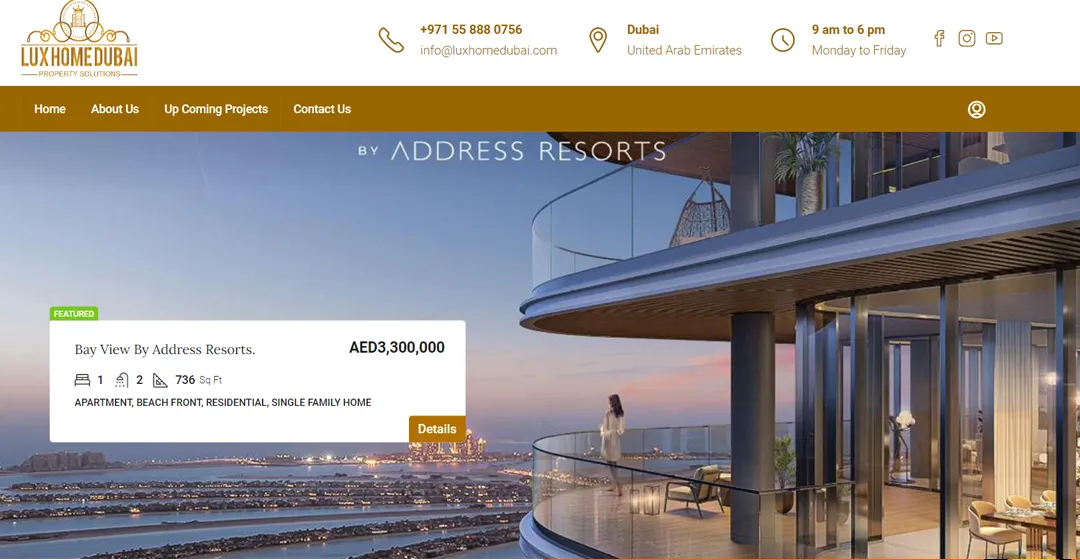Open the YouTube social icon

[994, 39]
